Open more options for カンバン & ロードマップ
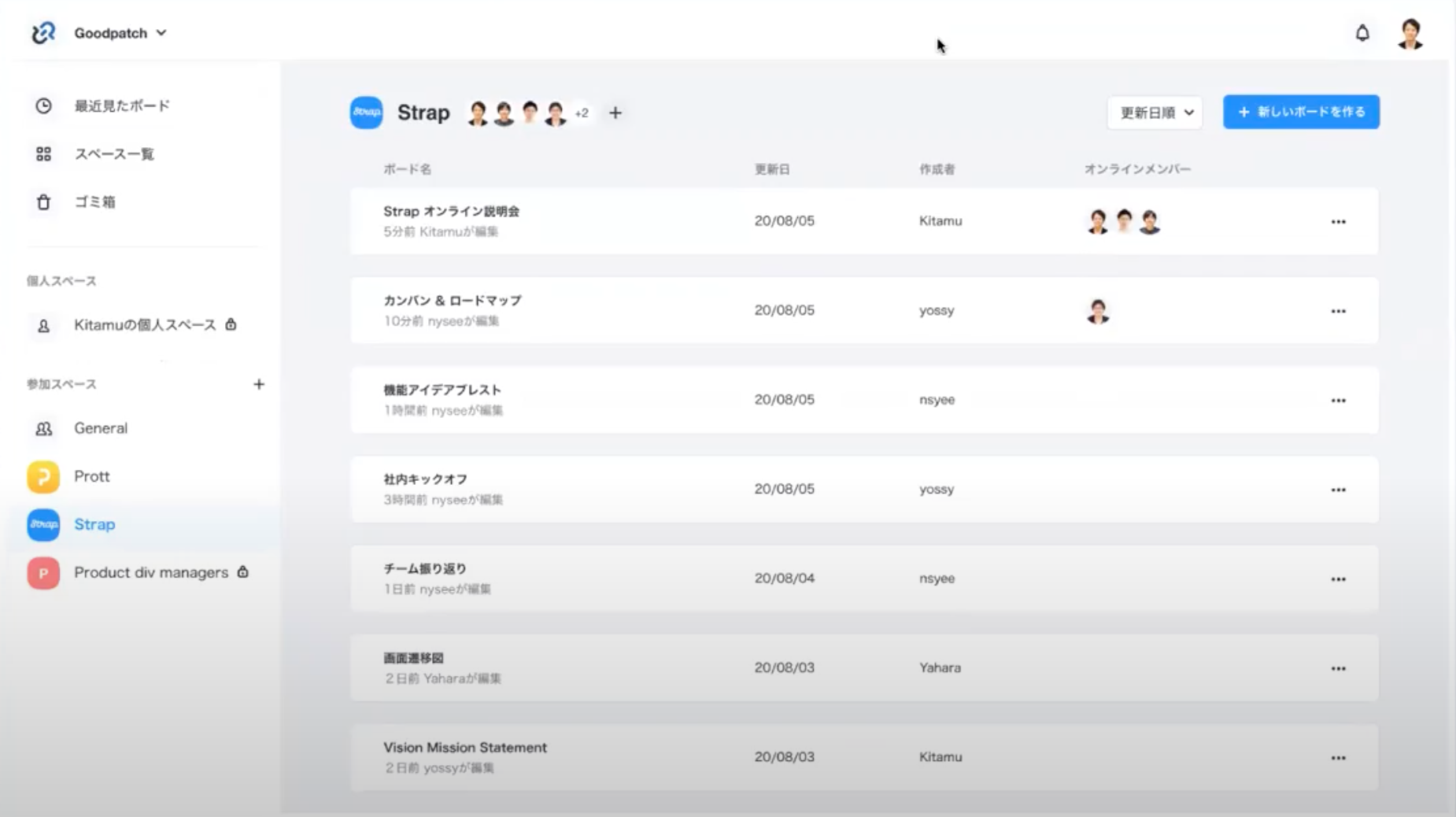This screenshot has width=1456, height=817. (1339, 311)
